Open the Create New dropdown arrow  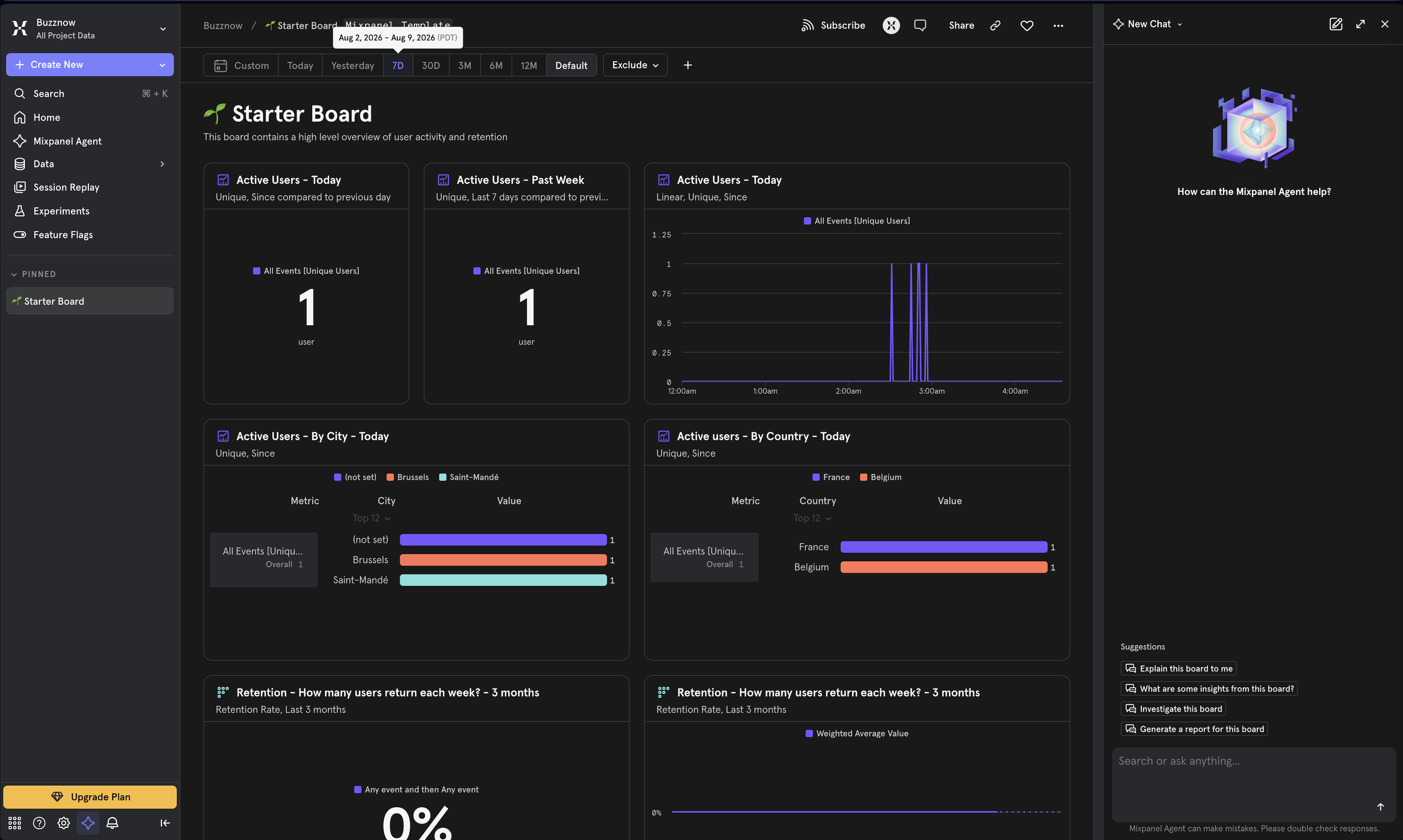[163, 65]
